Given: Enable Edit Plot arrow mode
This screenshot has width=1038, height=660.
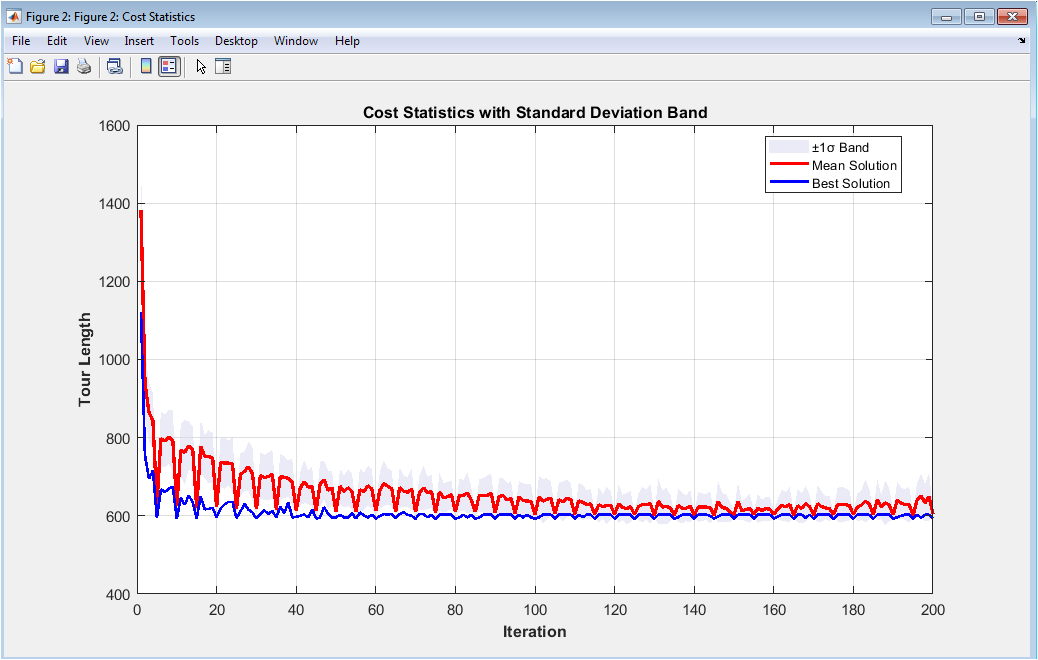Looking at the screenshot, I should pyautogui.click(x=201, y=67).
